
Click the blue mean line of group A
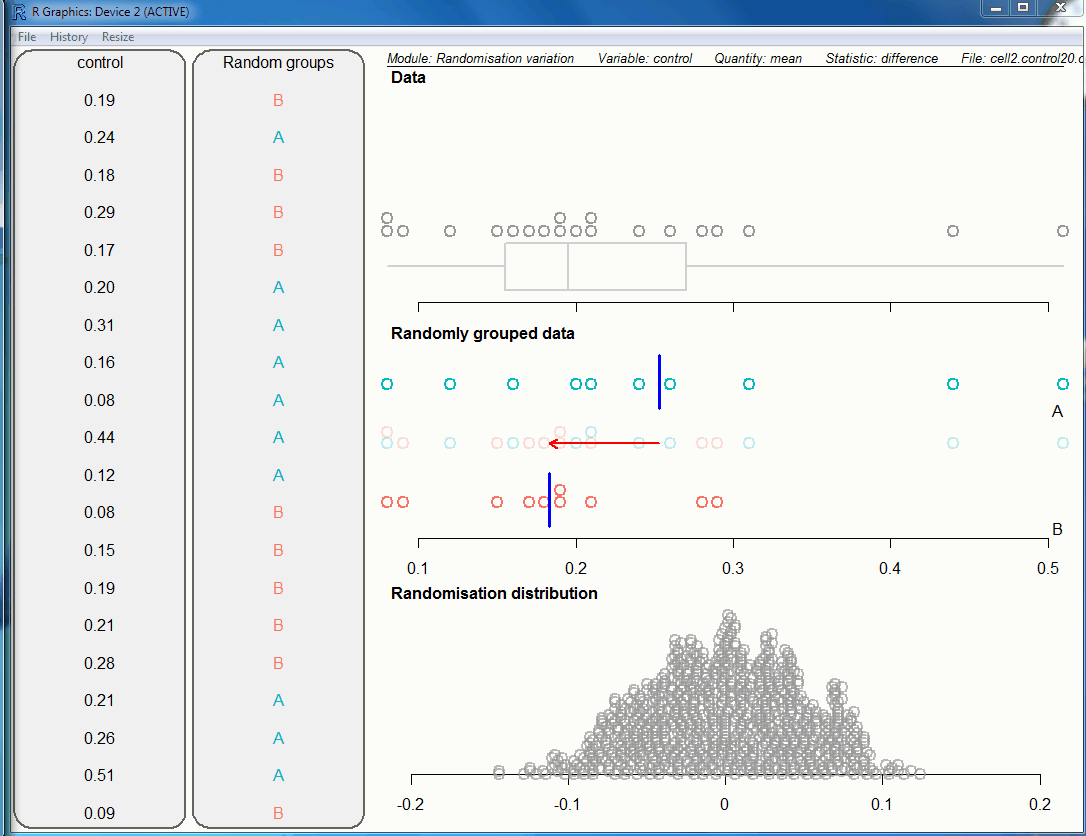[659, 382]
